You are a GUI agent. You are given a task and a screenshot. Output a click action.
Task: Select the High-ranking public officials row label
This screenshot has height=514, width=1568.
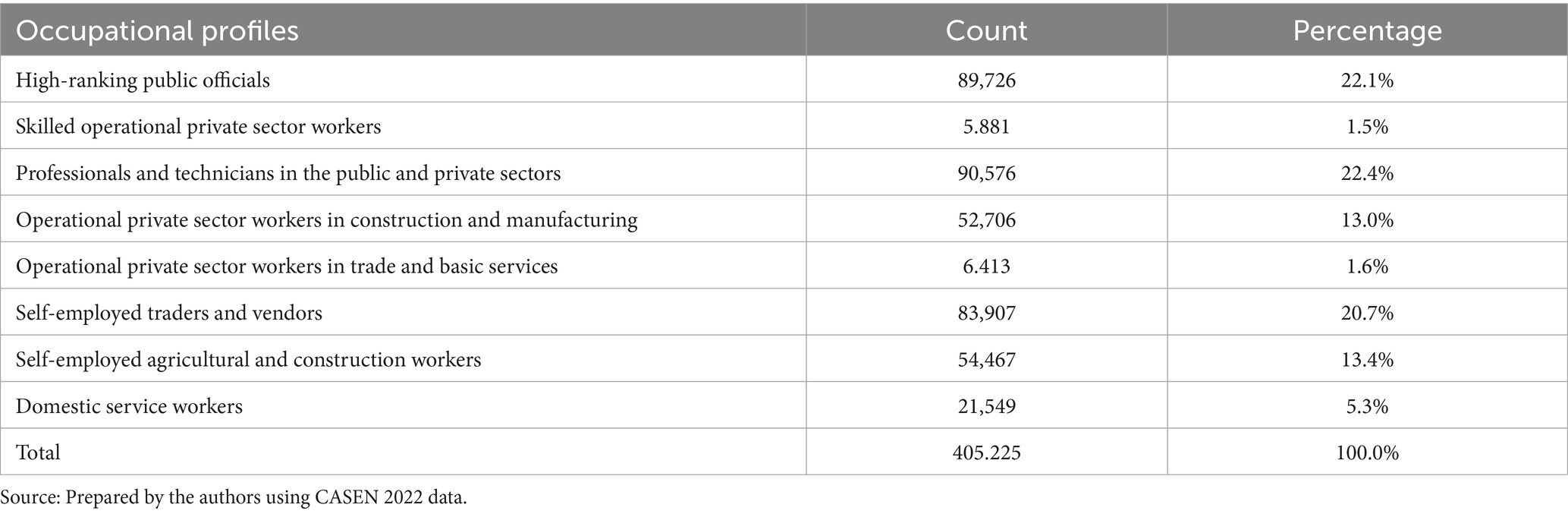click(x=143, y=80)
